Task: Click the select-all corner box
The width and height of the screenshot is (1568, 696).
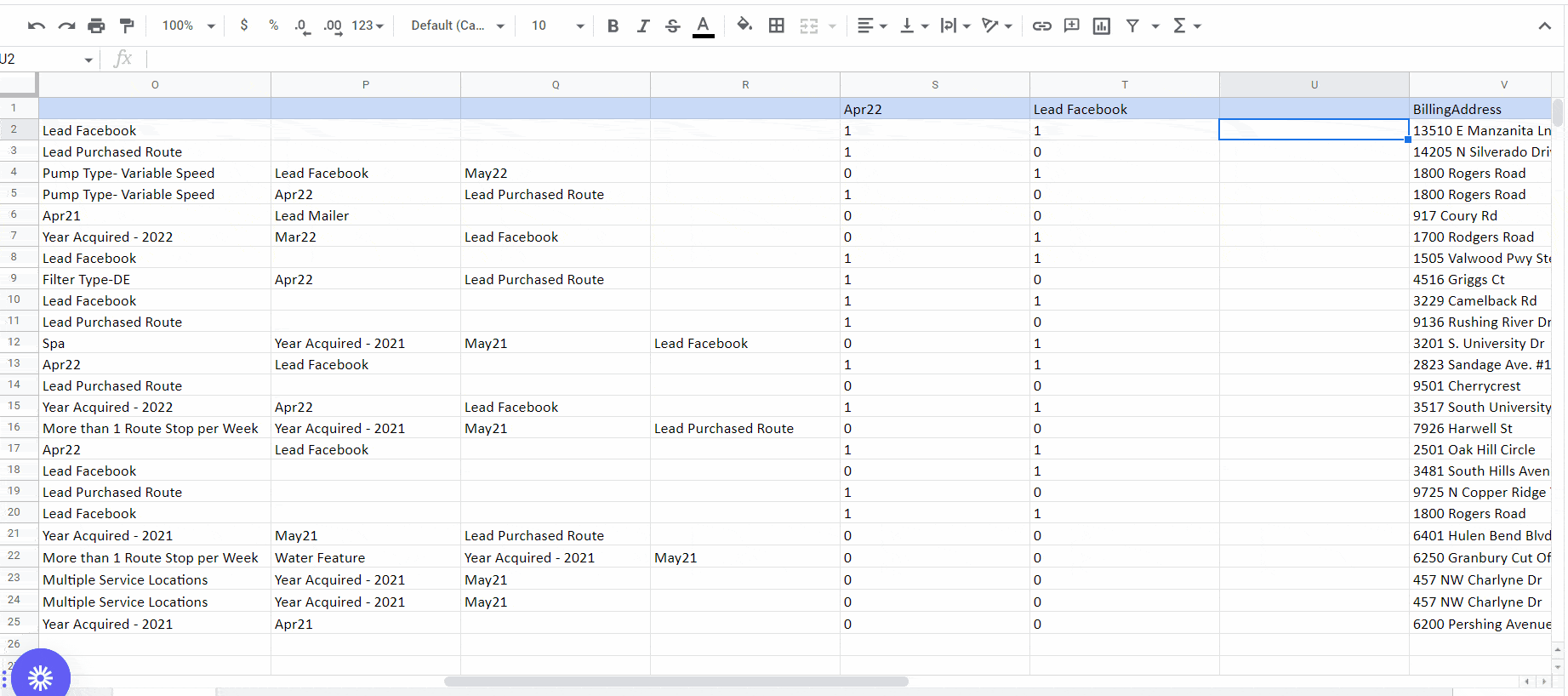Action: [18, 84]
